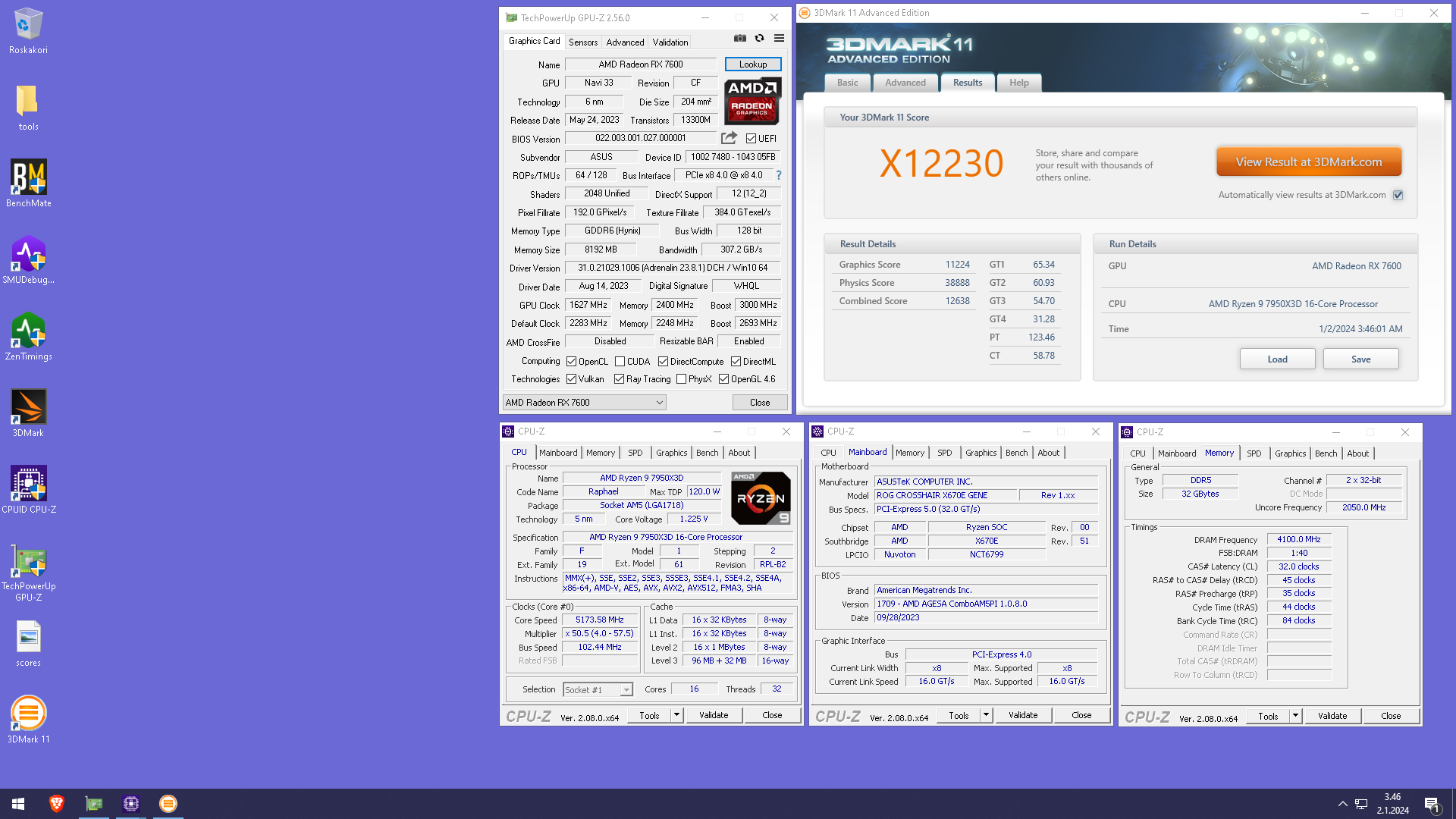
Task: Open the scores file on desktop
Action: click(x=28, y=643)
